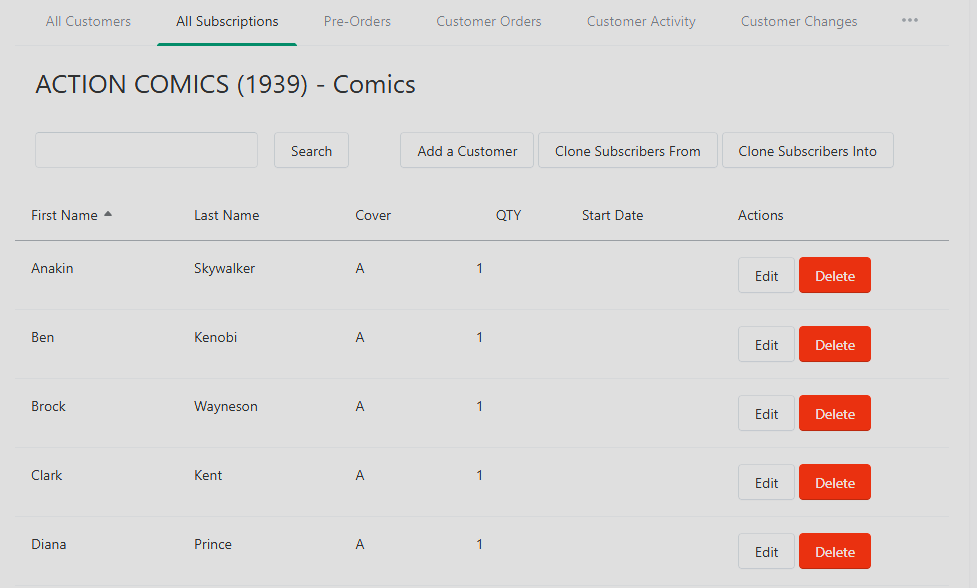977x588 pixels.
Task: Sort by QTY column header
Action: (x=508, y=216)
